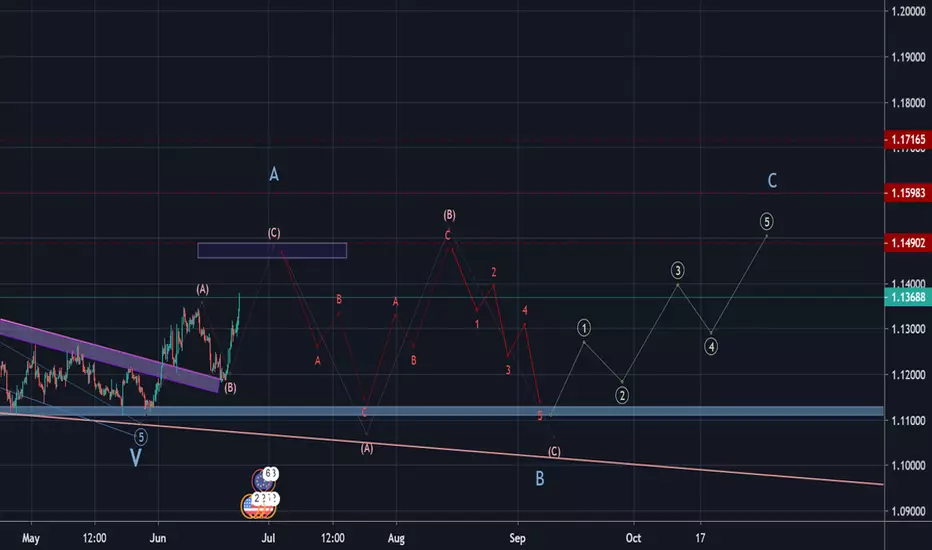Select the circled 5 label above blue V
The width and height of the screenshot is (932, 550).
click(141, 438)
